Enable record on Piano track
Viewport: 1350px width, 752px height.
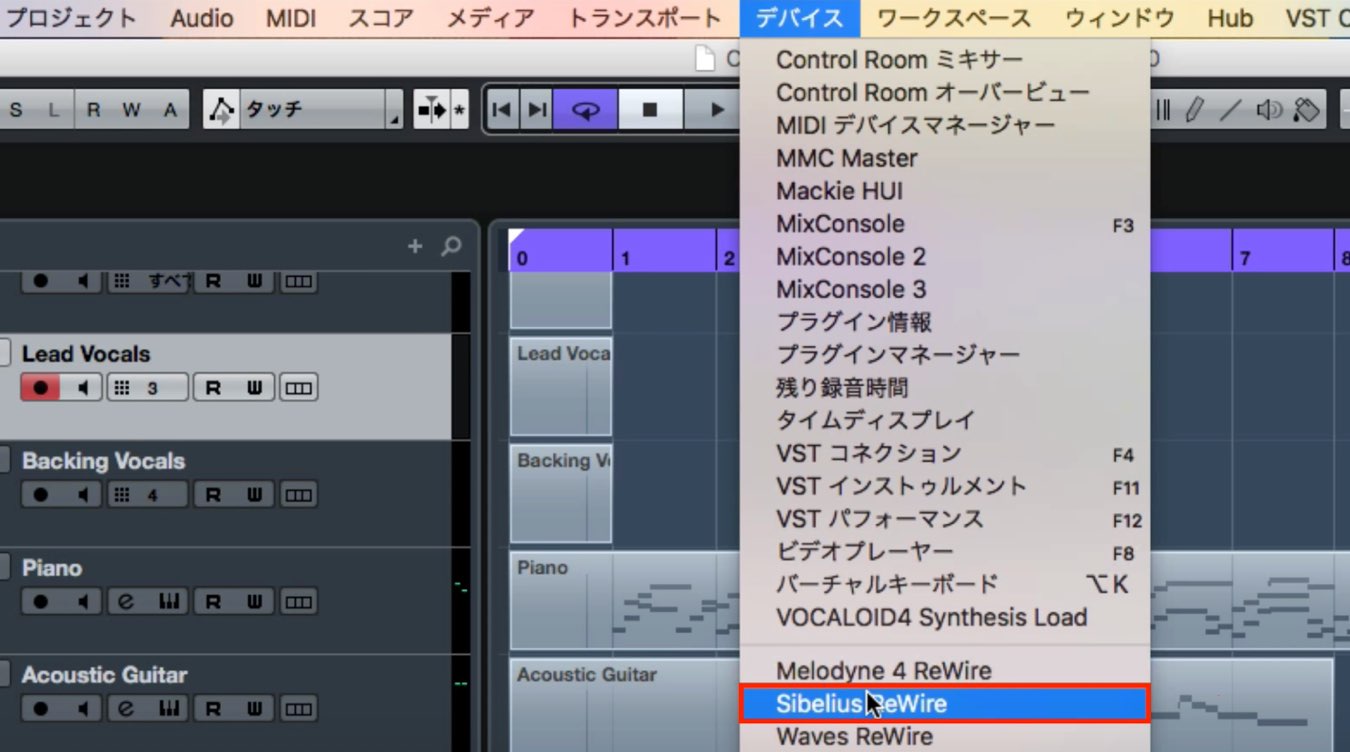(40, 602)
